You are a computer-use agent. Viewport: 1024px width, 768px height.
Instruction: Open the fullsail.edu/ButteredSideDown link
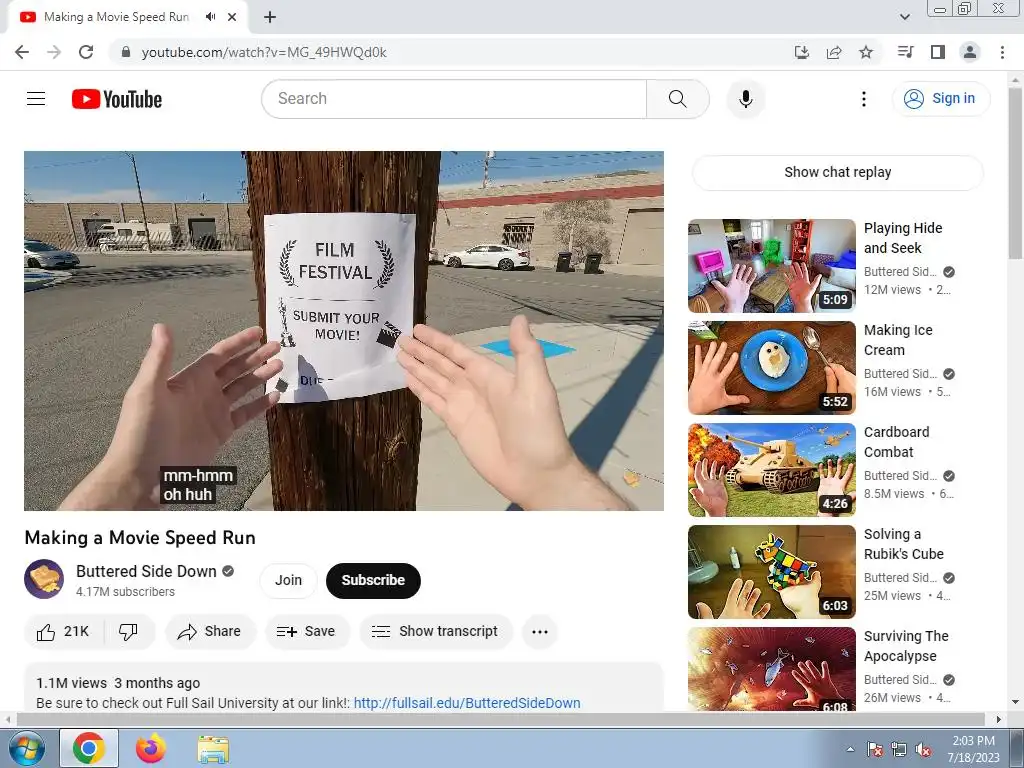click(x=467, y=703)
